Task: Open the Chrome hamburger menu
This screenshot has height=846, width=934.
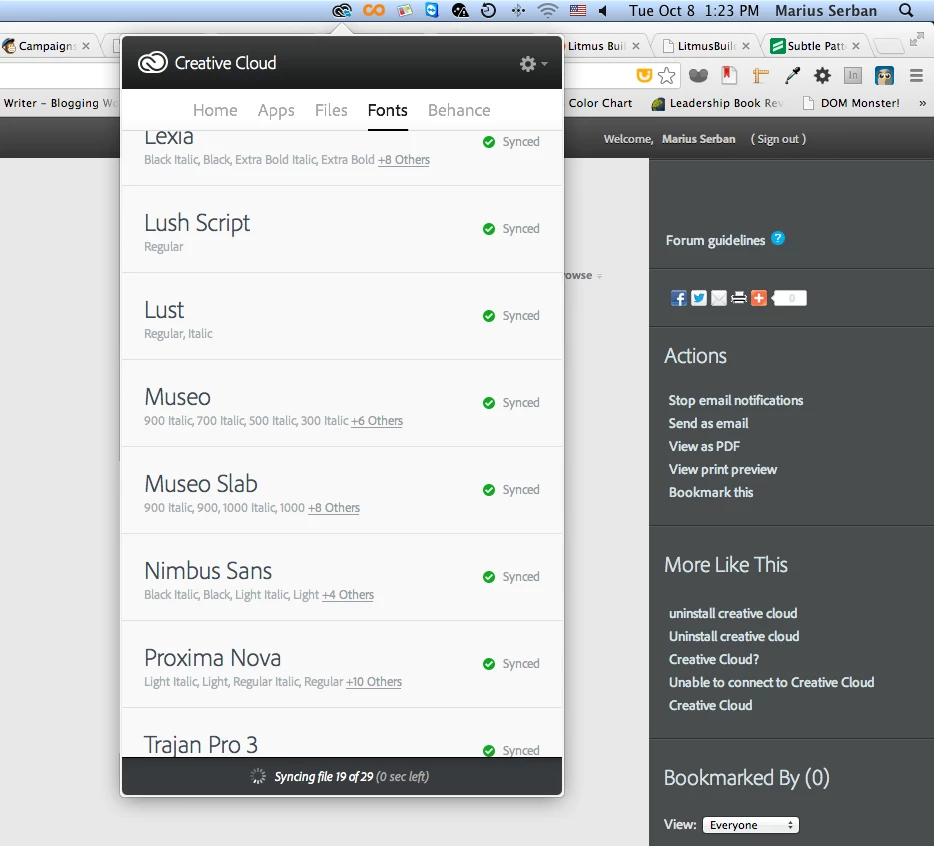Action: coord(916,76)
